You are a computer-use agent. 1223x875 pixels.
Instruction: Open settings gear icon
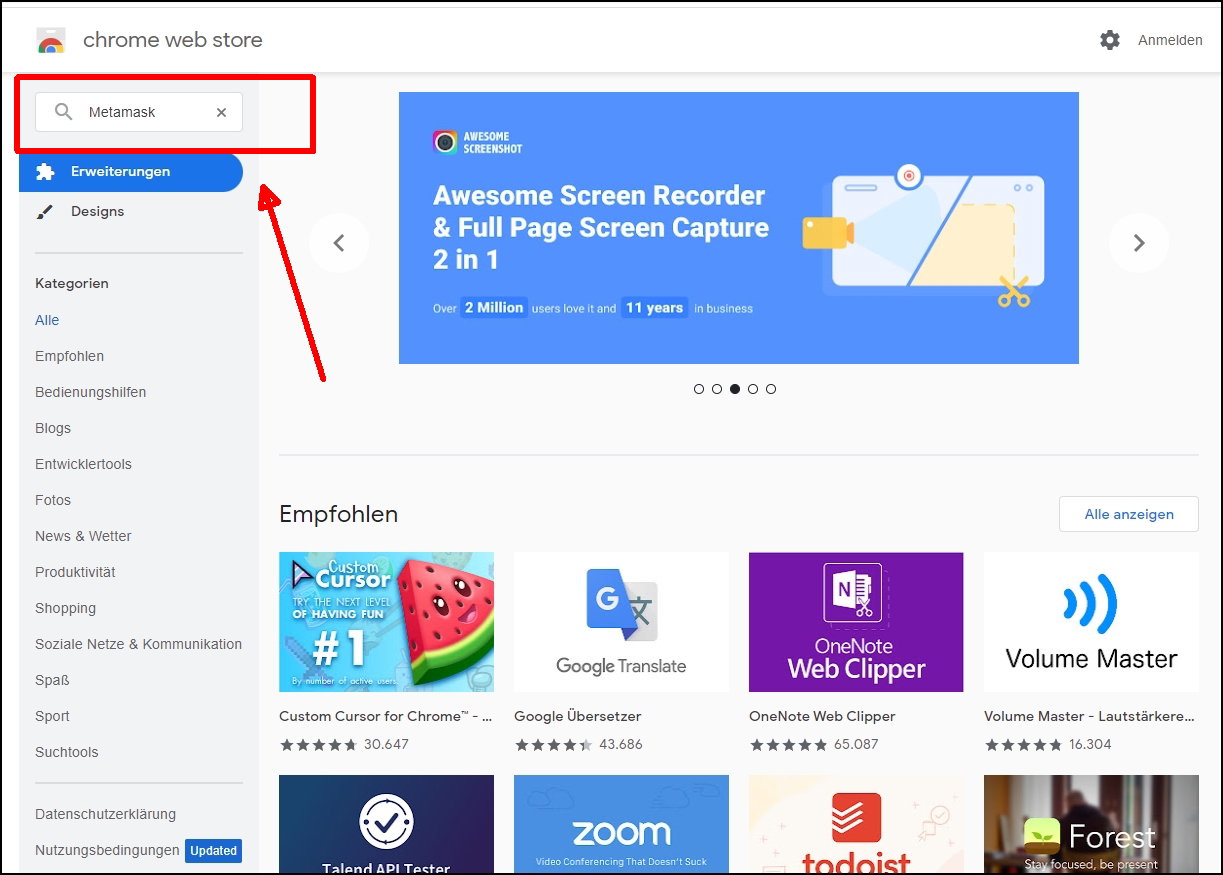pos(1110,40)
